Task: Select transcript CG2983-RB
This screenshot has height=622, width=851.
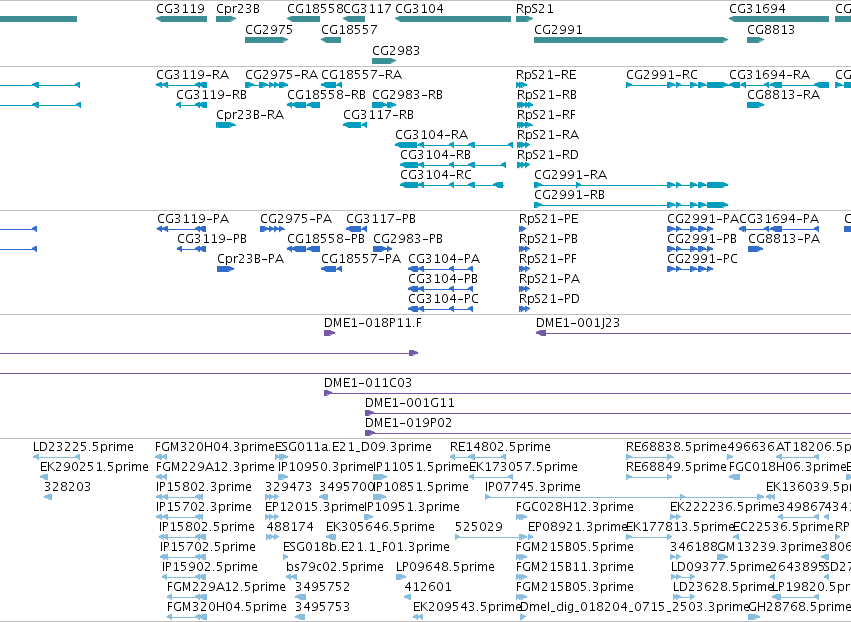Action: 384,105
